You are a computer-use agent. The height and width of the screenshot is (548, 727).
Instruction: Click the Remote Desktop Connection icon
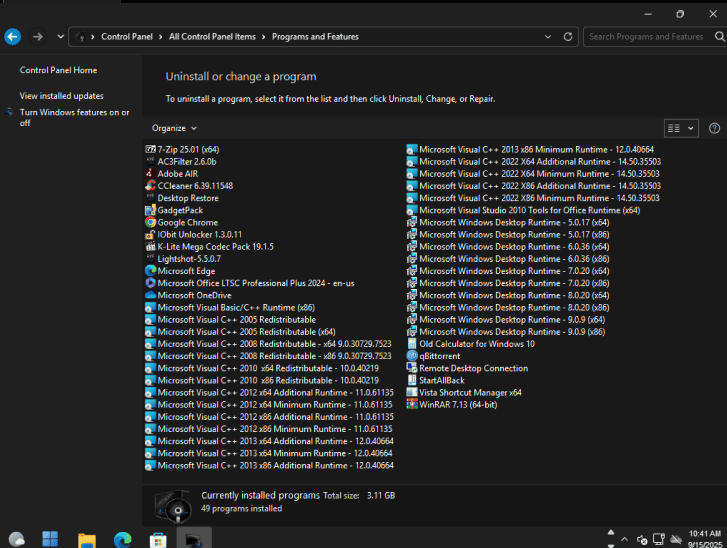tap(412, 368)
